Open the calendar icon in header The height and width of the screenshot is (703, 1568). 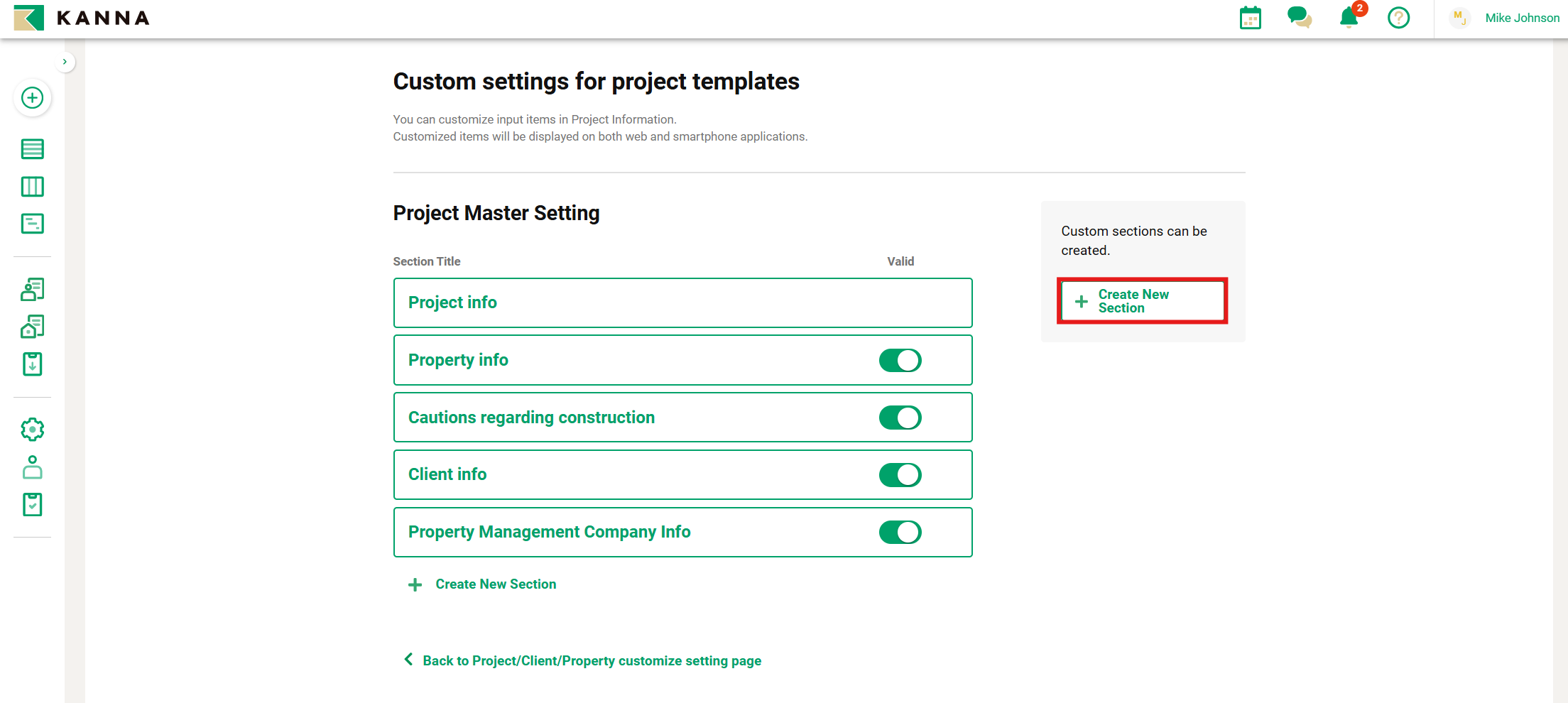click(1250, 18)
